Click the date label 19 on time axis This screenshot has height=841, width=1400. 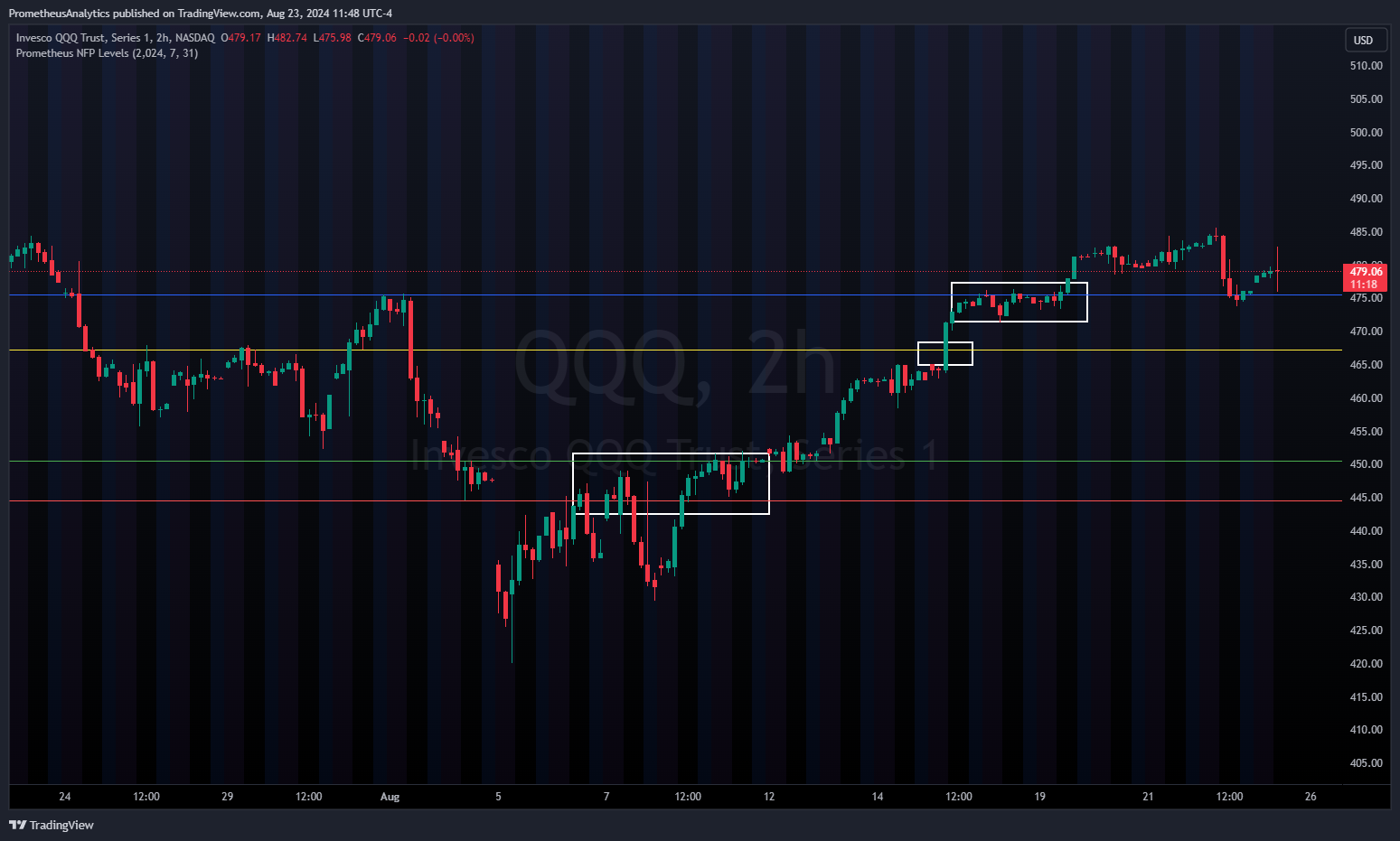[x=1039, y=797]
